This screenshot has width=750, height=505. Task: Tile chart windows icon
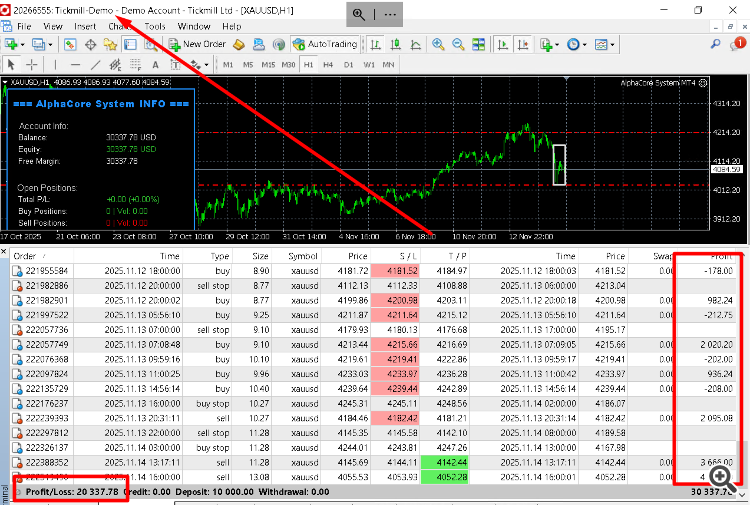pos(478,44)
